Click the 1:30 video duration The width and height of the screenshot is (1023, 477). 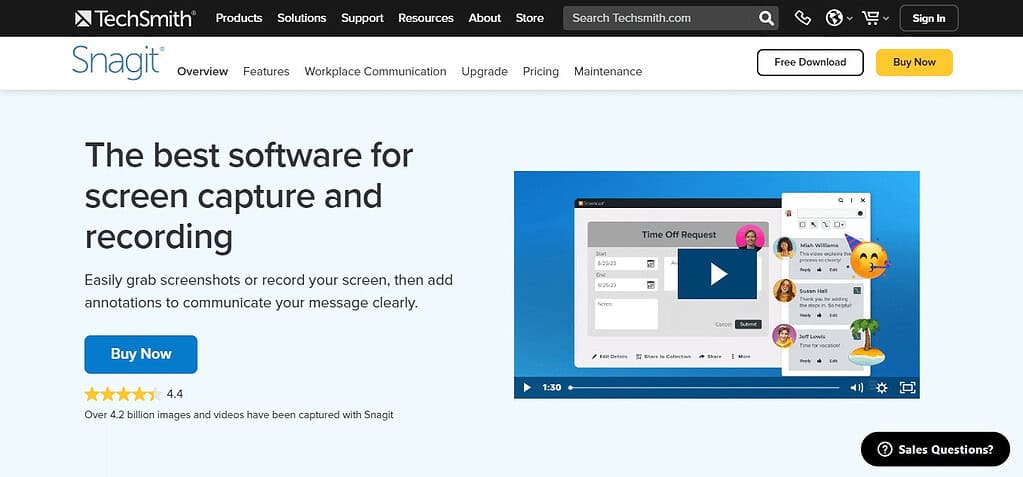click(551, 388)
